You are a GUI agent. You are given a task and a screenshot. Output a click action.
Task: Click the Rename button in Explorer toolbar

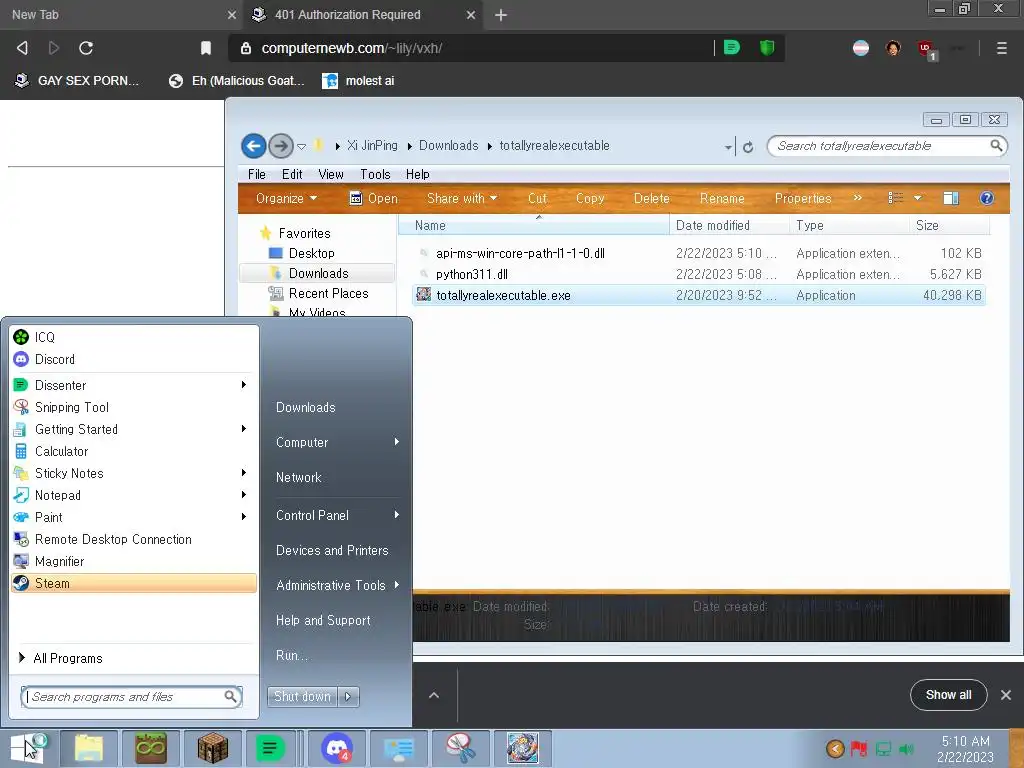722,199
